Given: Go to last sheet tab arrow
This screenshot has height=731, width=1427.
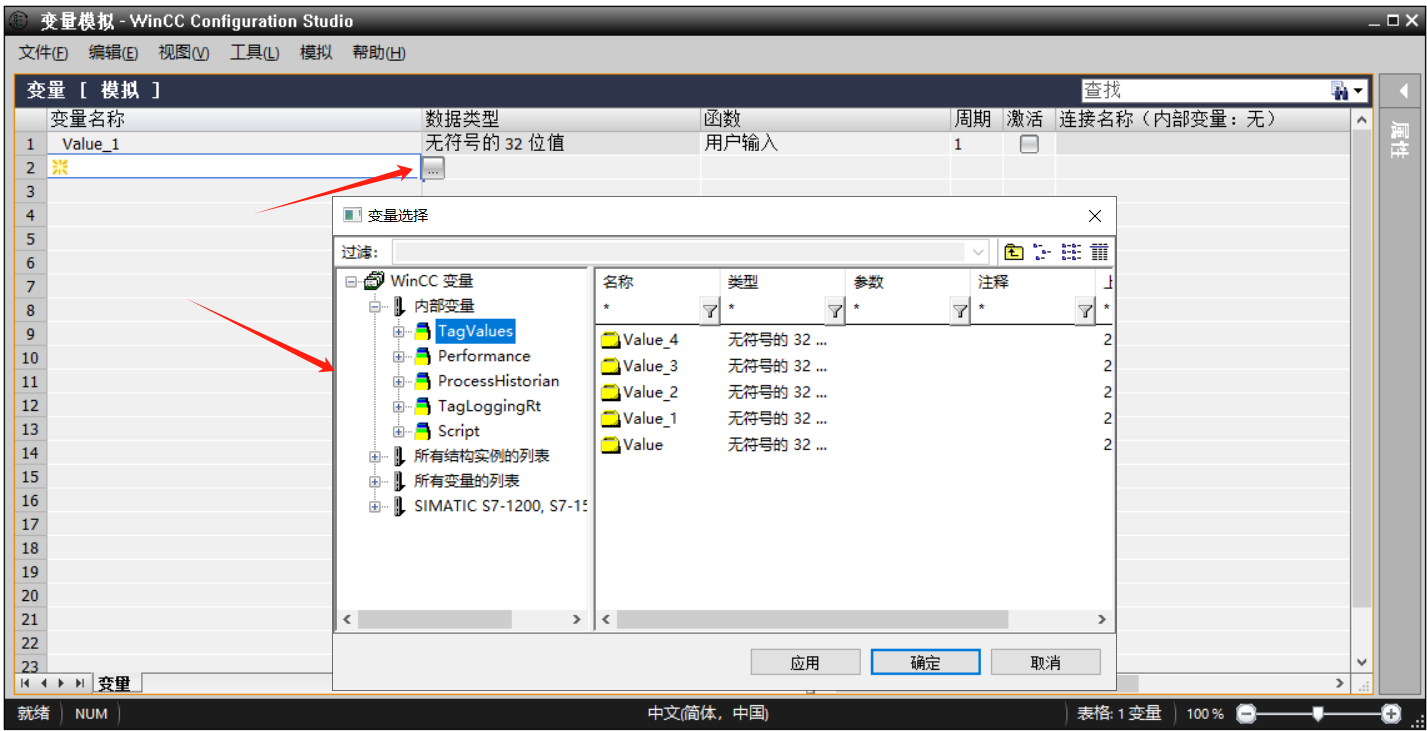Looking at the screenshot, I should tap(80, 684).
